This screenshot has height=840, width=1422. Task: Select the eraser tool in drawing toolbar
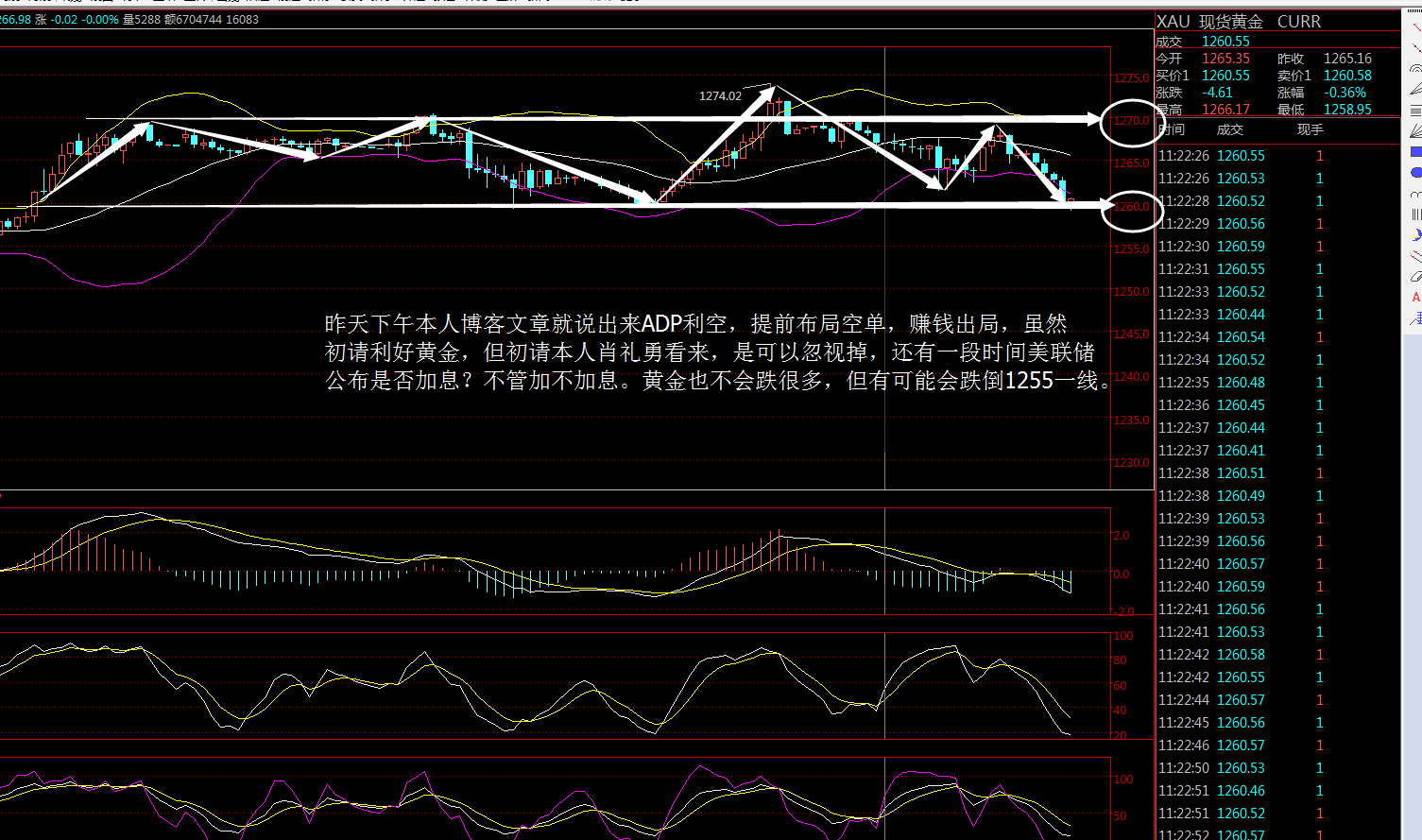[1415, 277]
